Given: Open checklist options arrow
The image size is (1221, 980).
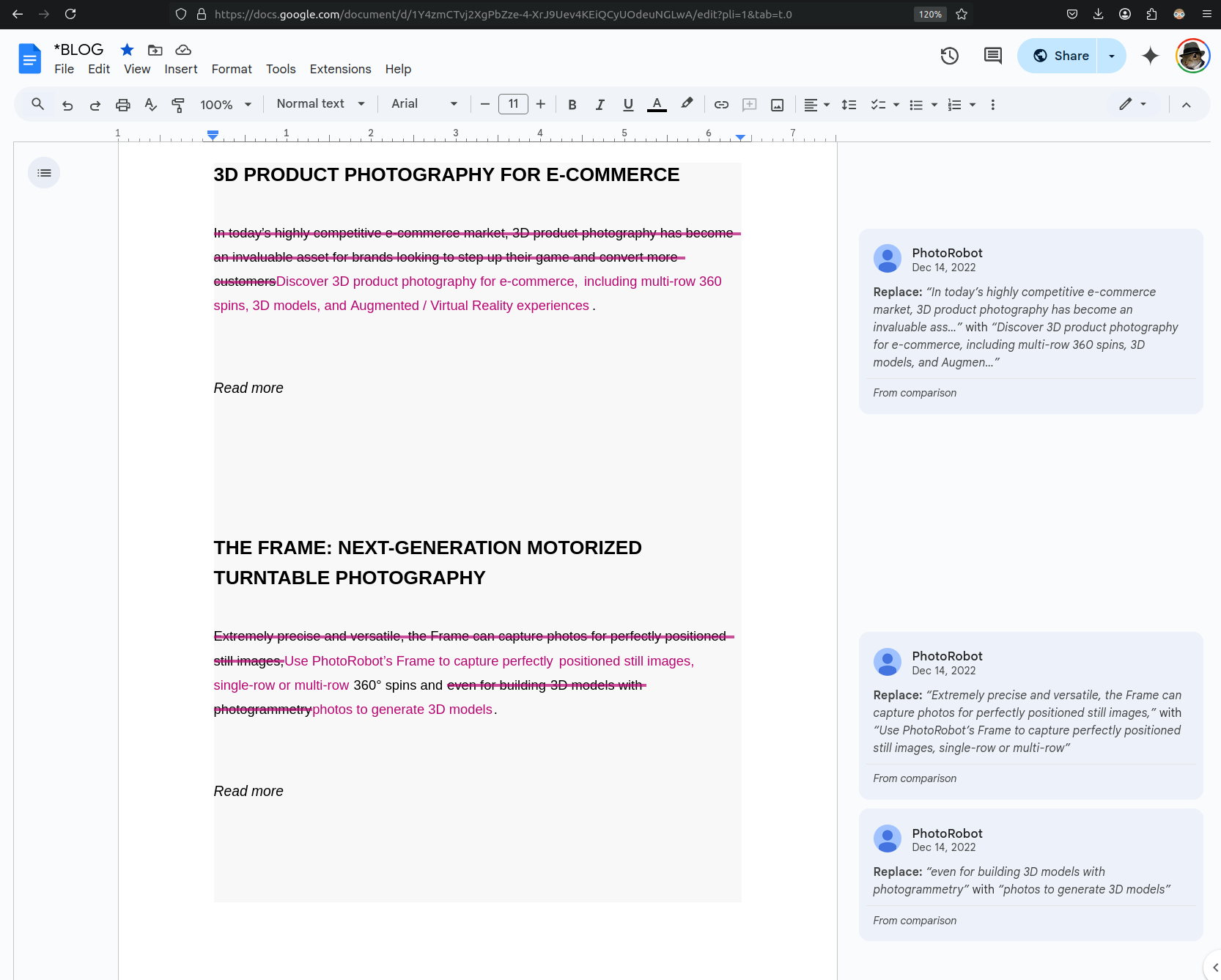Looking at the screenshot, I should tap(896, 105).
